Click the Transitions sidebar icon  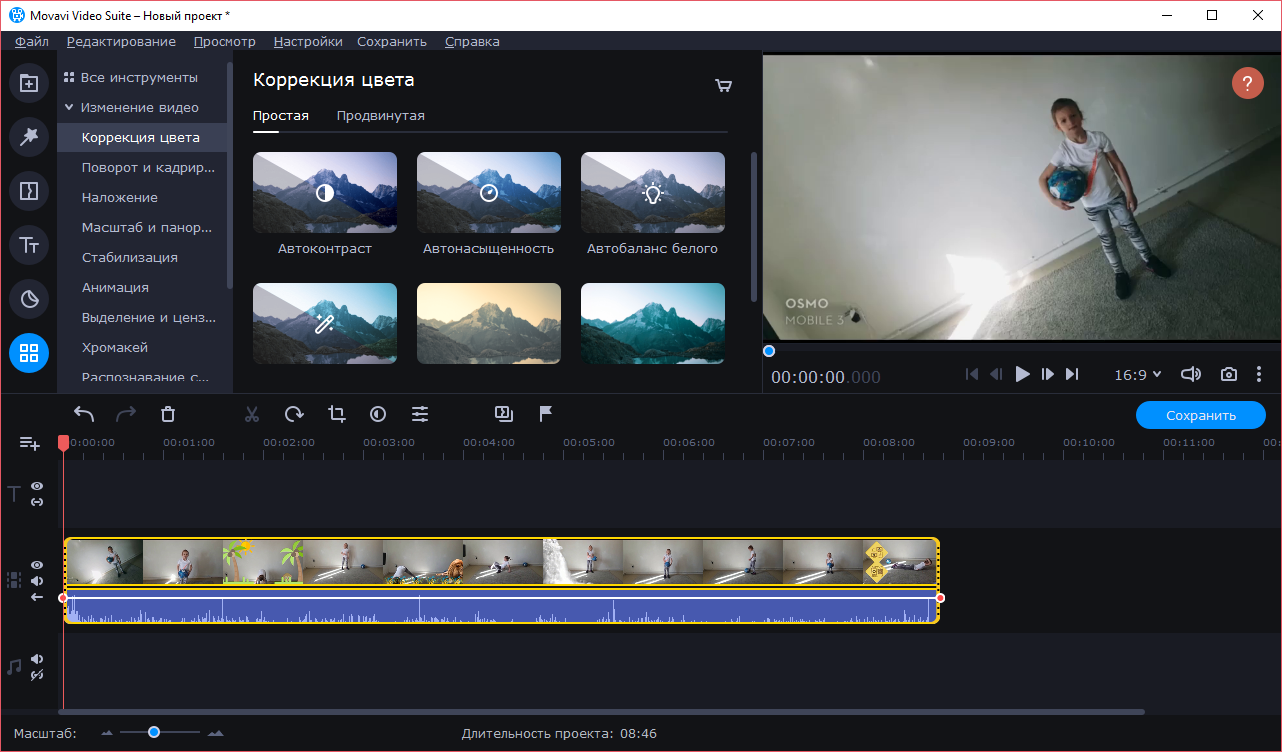[29, 191]
